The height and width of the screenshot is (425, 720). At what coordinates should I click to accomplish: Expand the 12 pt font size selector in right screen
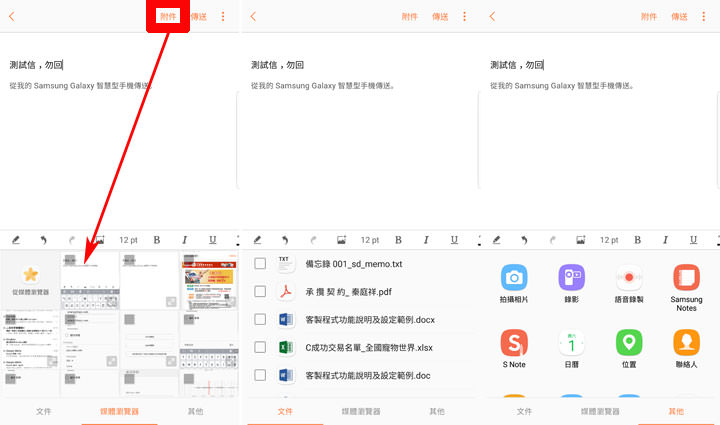(609, 240)
